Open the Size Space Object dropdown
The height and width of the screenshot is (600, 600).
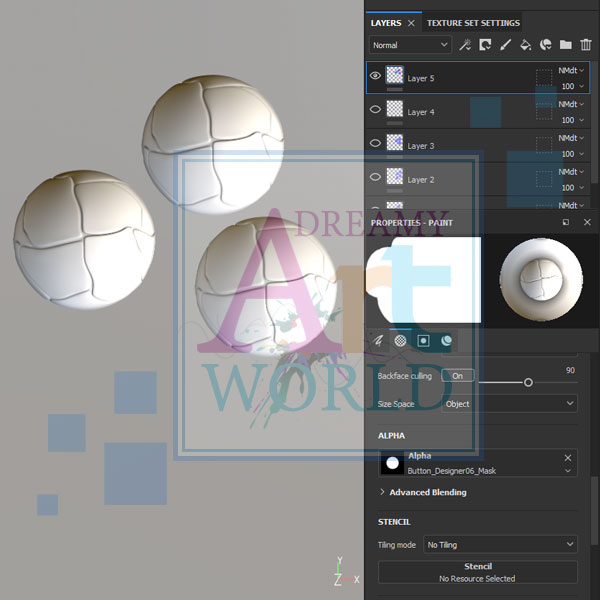click(x=510, y=404)
